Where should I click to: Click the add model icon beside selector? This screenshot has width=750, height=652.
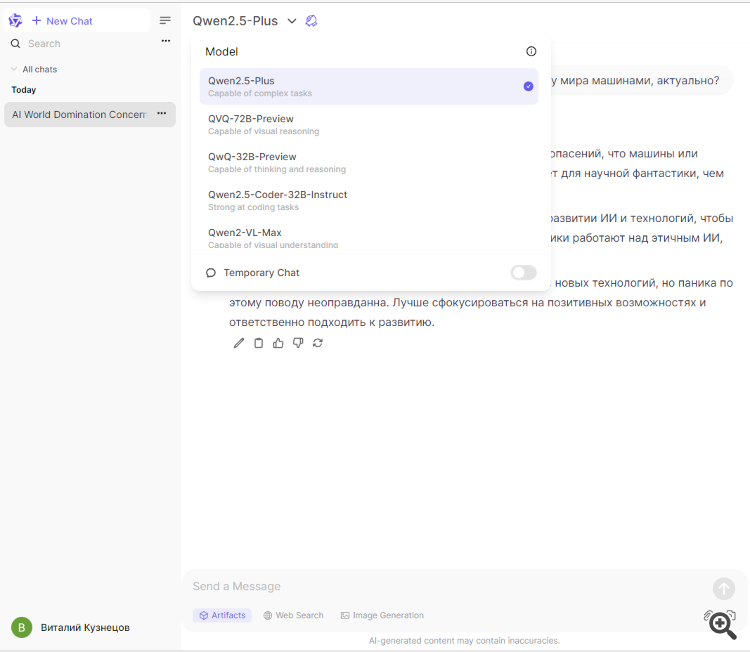[x=311, y=21]
